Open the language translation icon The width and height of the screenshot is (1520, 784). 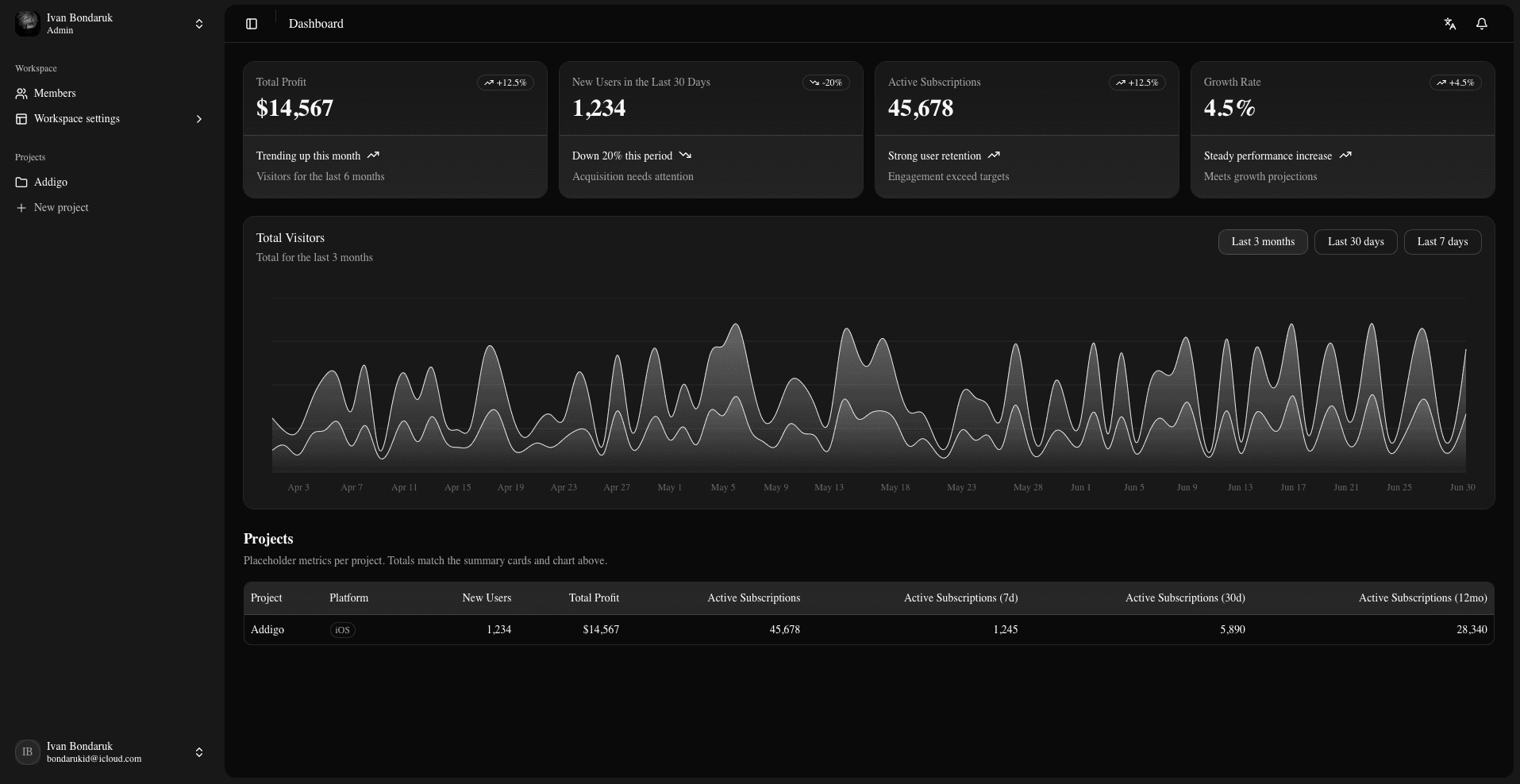1450,24
